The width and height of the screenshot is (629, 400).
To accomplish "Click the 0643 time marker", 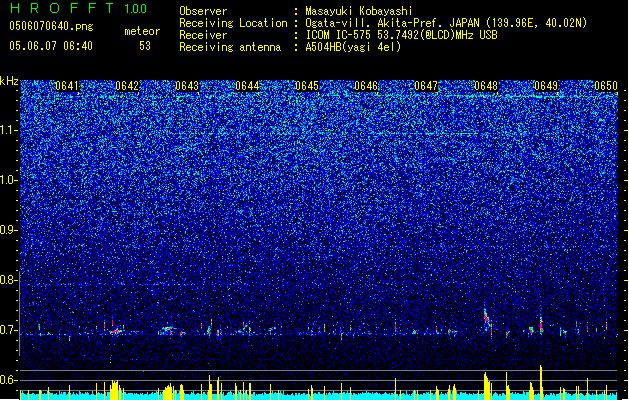I will pyautogui.click(x=187, y=86).
